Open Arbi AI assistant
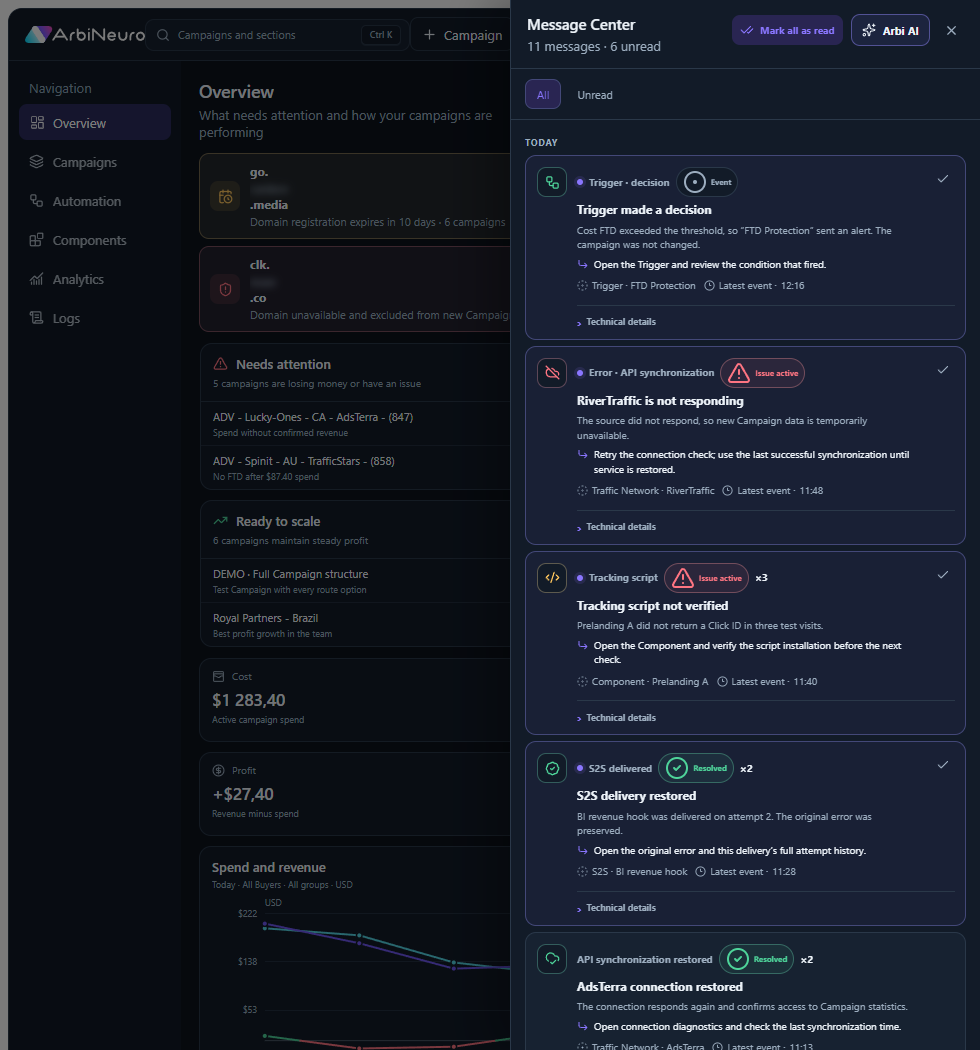980x1050 pixels. pos(890,30)
